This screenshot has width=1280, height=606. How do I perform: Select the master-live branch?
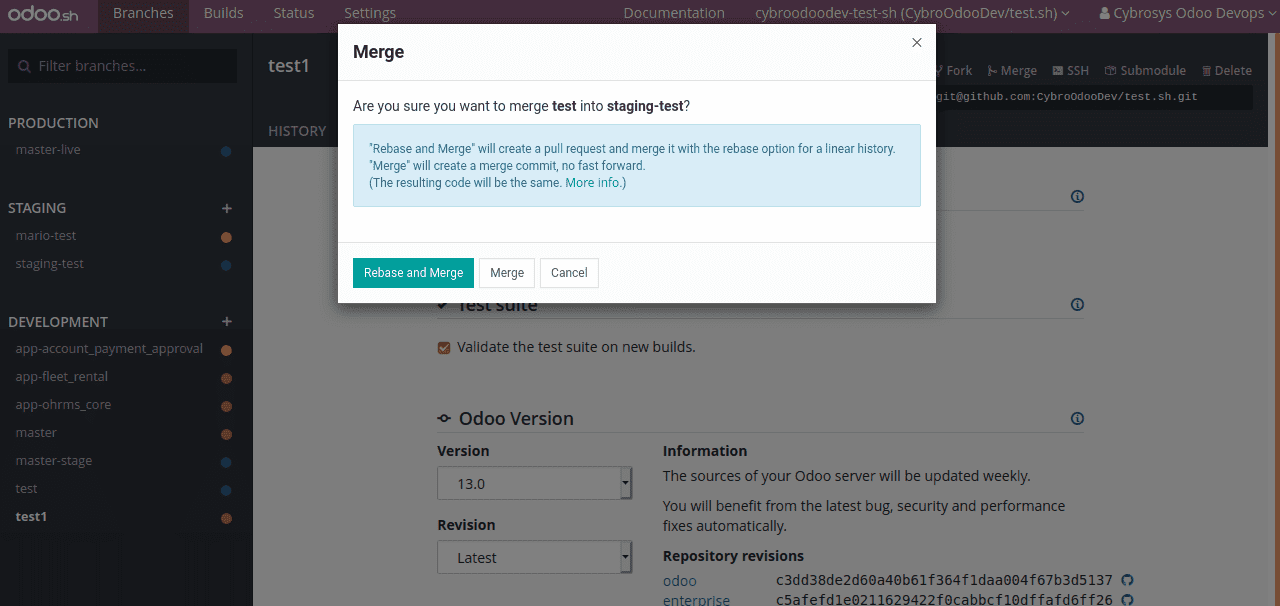pos(48,150)
